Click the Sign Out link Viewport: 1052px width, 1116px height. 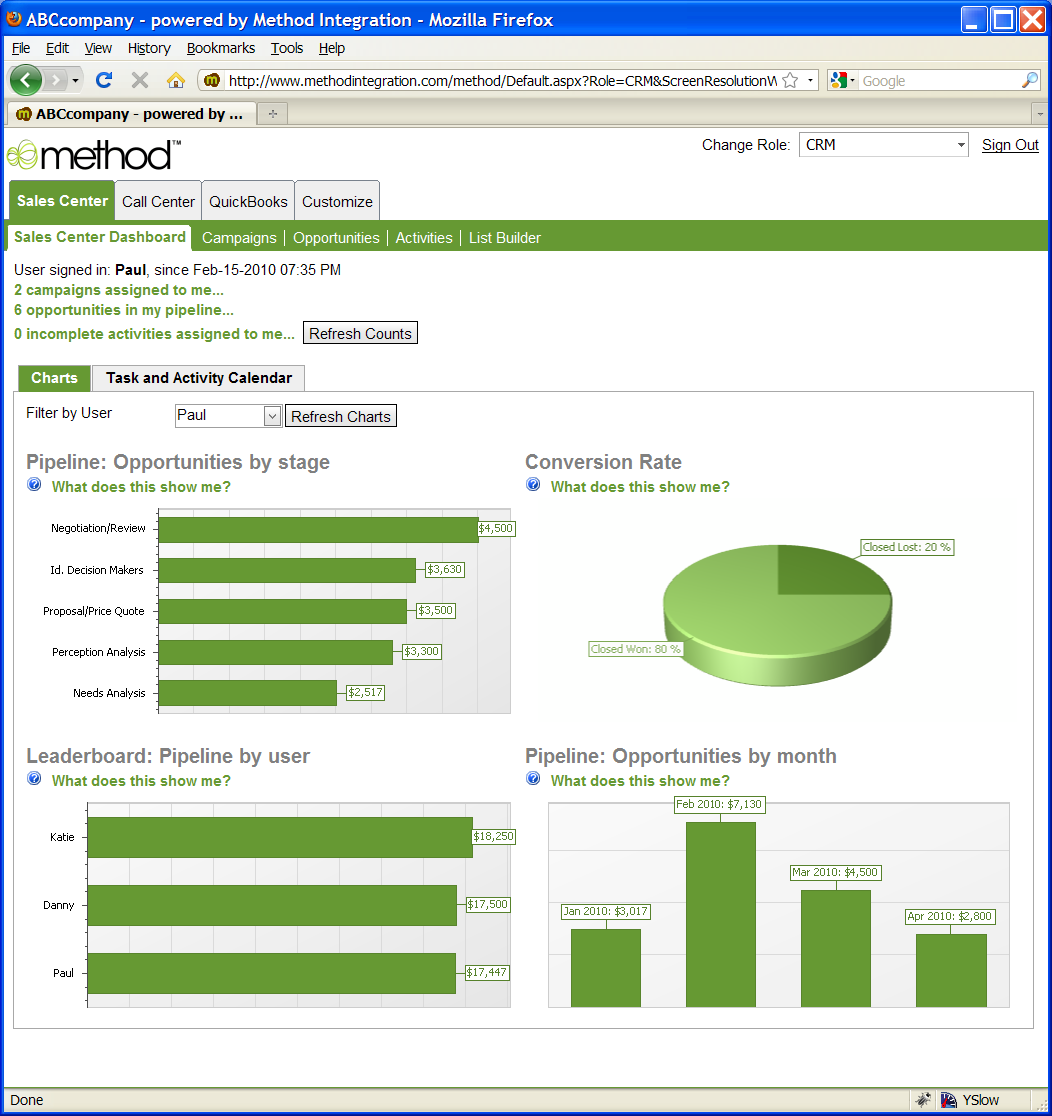coord(1010,145)
